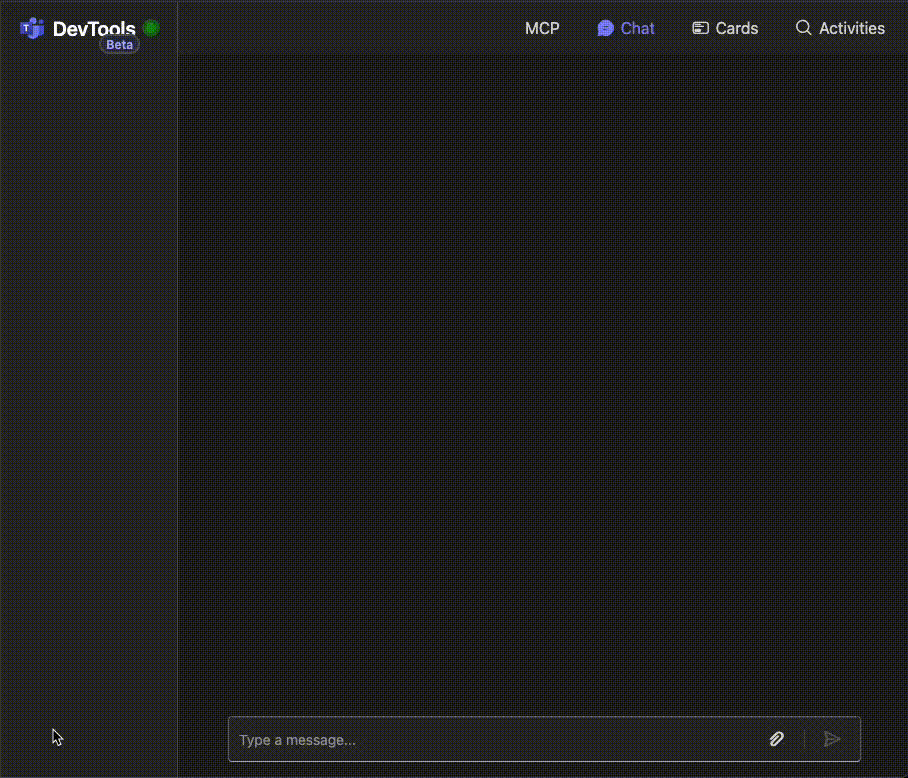Click the vertical border separating sidebar and chat

(178, 400)
